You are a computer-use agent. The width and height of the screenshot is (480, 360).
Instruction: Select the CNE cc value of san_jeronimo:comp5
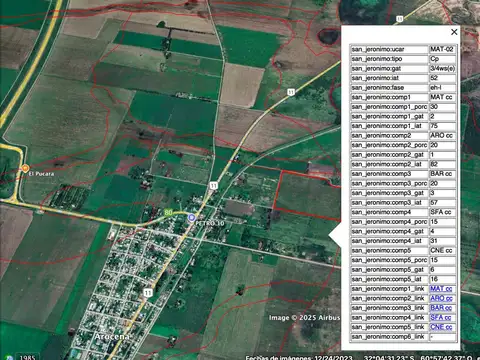pos(442,251)
